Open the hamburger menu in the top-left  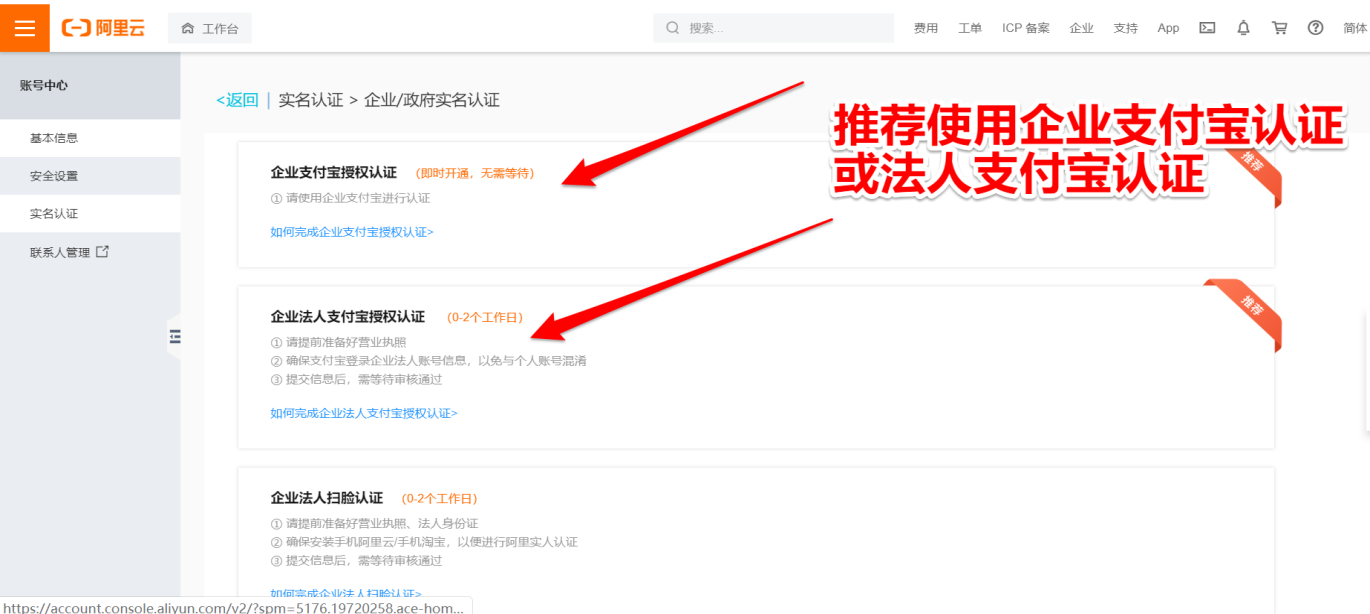click(25, 28)
